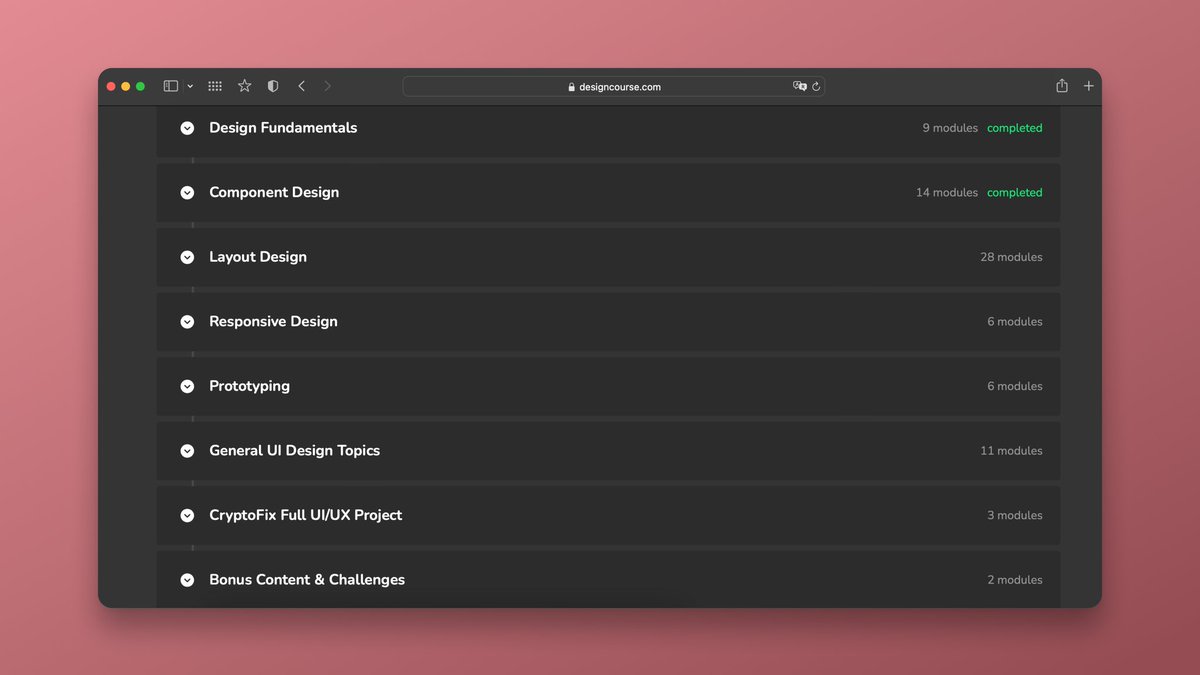The width and height of the screenshot is (1200, 675).
Task: Expand Bonus Content & Challenges chevron
Action: tap(187, 580)
